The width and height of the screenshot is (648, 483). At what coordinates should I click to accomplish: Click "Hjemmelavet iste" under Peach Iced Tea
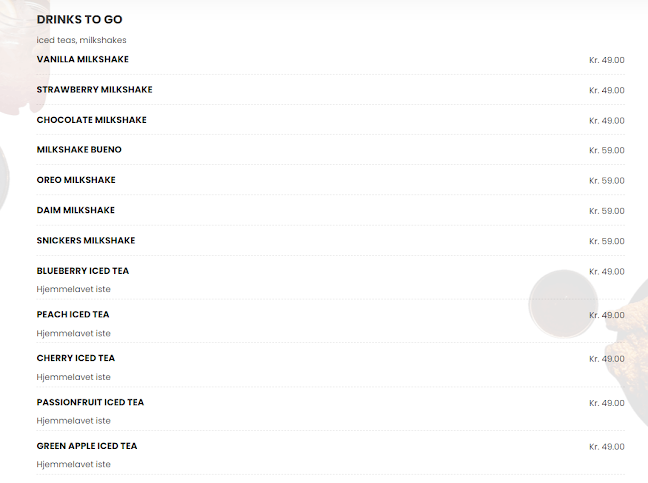tap(74, 333)
